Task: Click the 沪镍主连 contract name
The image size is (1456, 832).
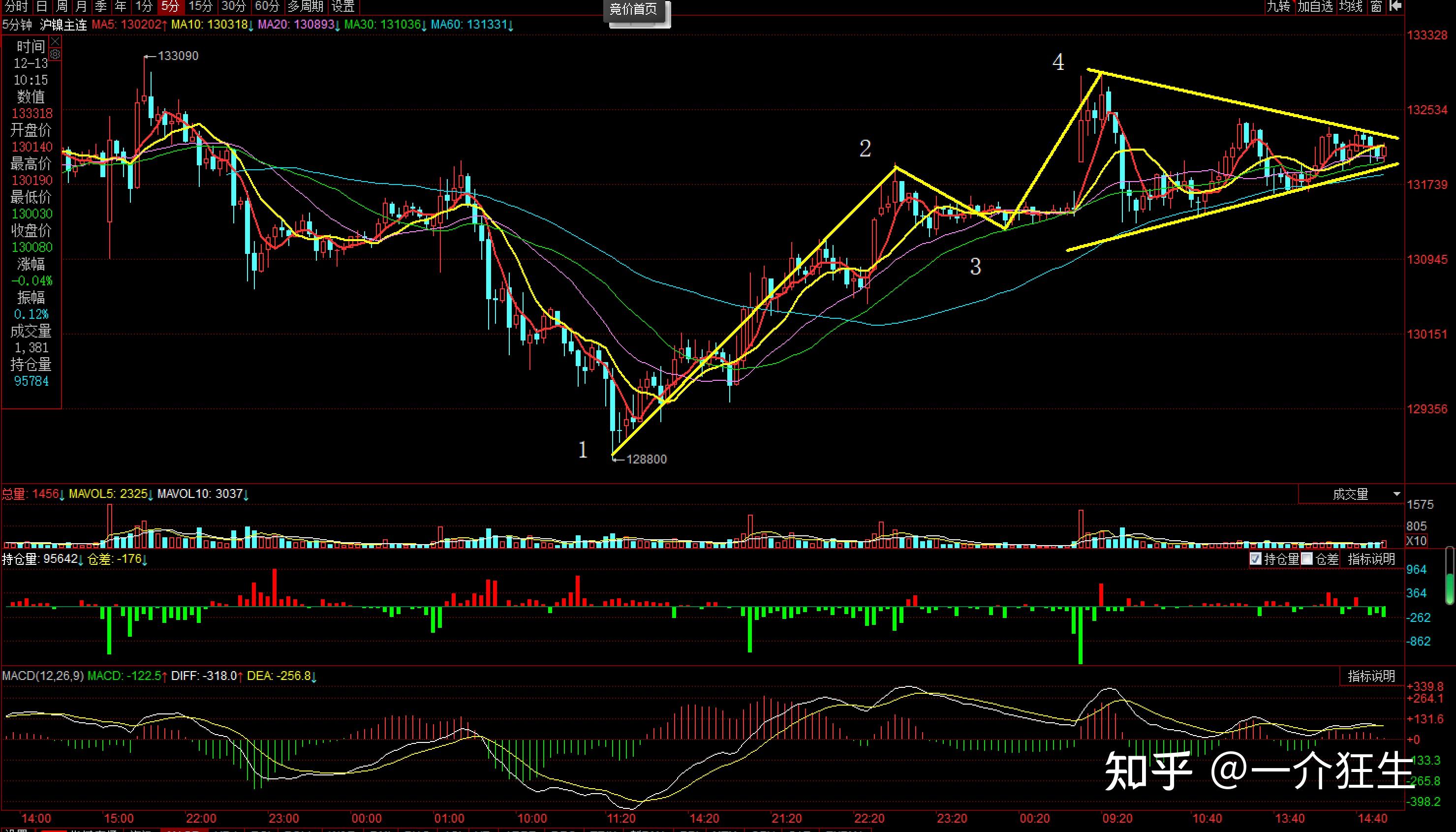Action: [63, 25]
